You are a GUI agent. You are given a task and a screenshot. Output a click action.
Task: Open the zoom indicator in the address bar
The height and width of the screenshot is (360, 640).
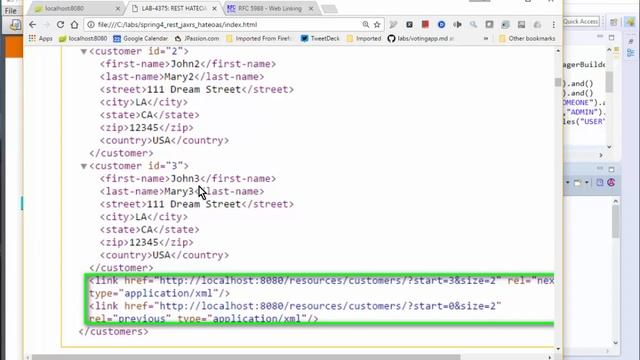pos(366,24)
